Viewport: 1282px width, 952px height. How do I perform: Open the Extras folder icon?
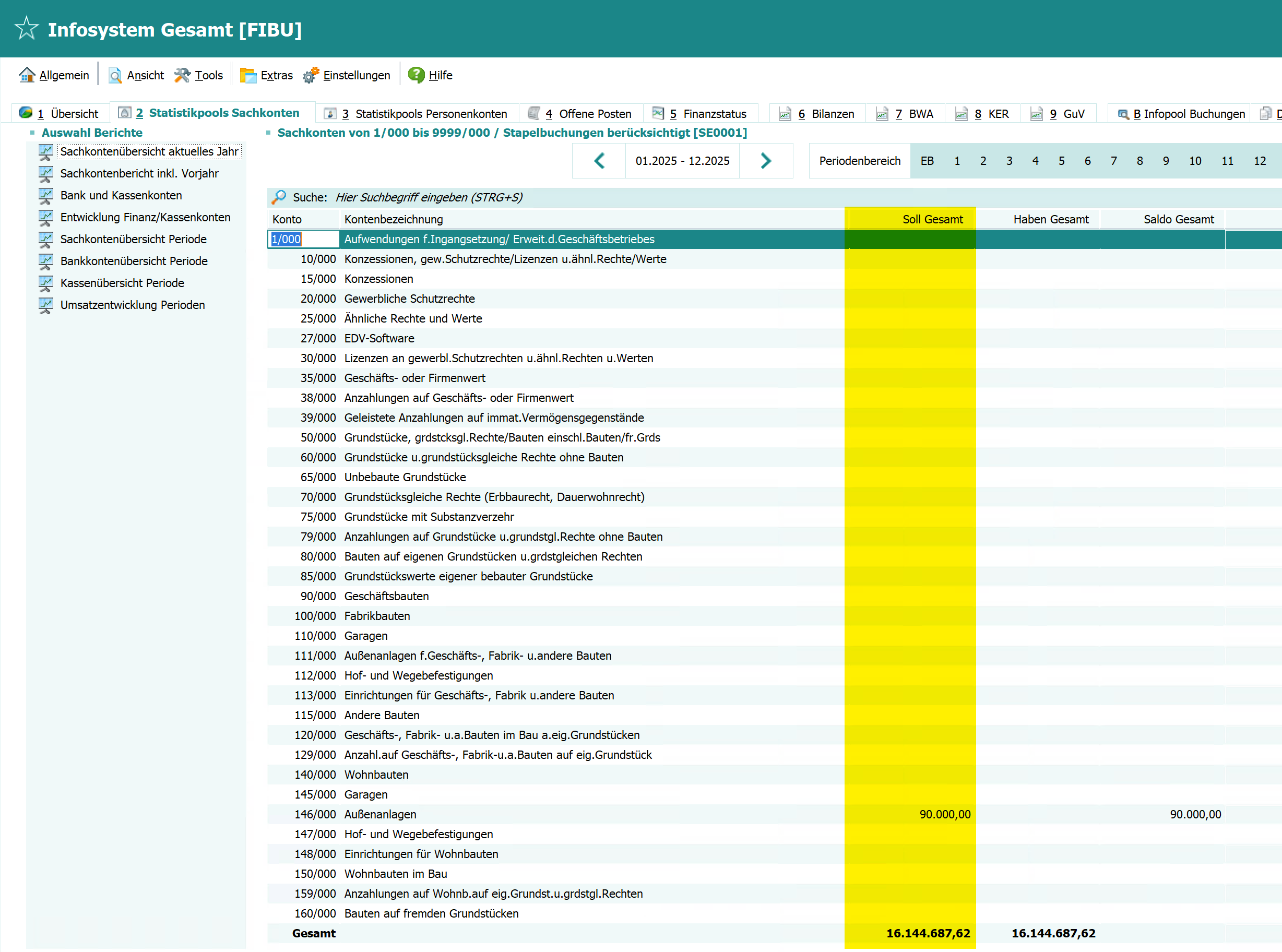point(248,75)
